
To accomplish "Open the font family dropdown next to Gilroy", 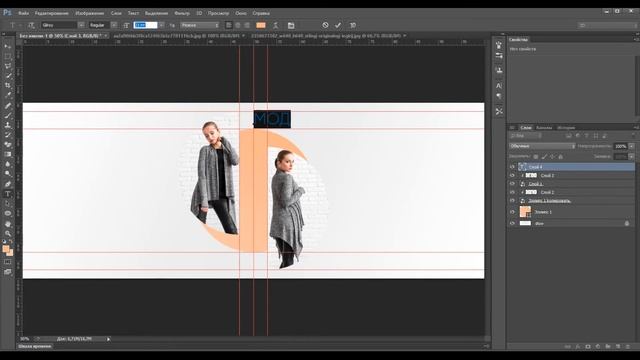I will click(x=81, y=25).
